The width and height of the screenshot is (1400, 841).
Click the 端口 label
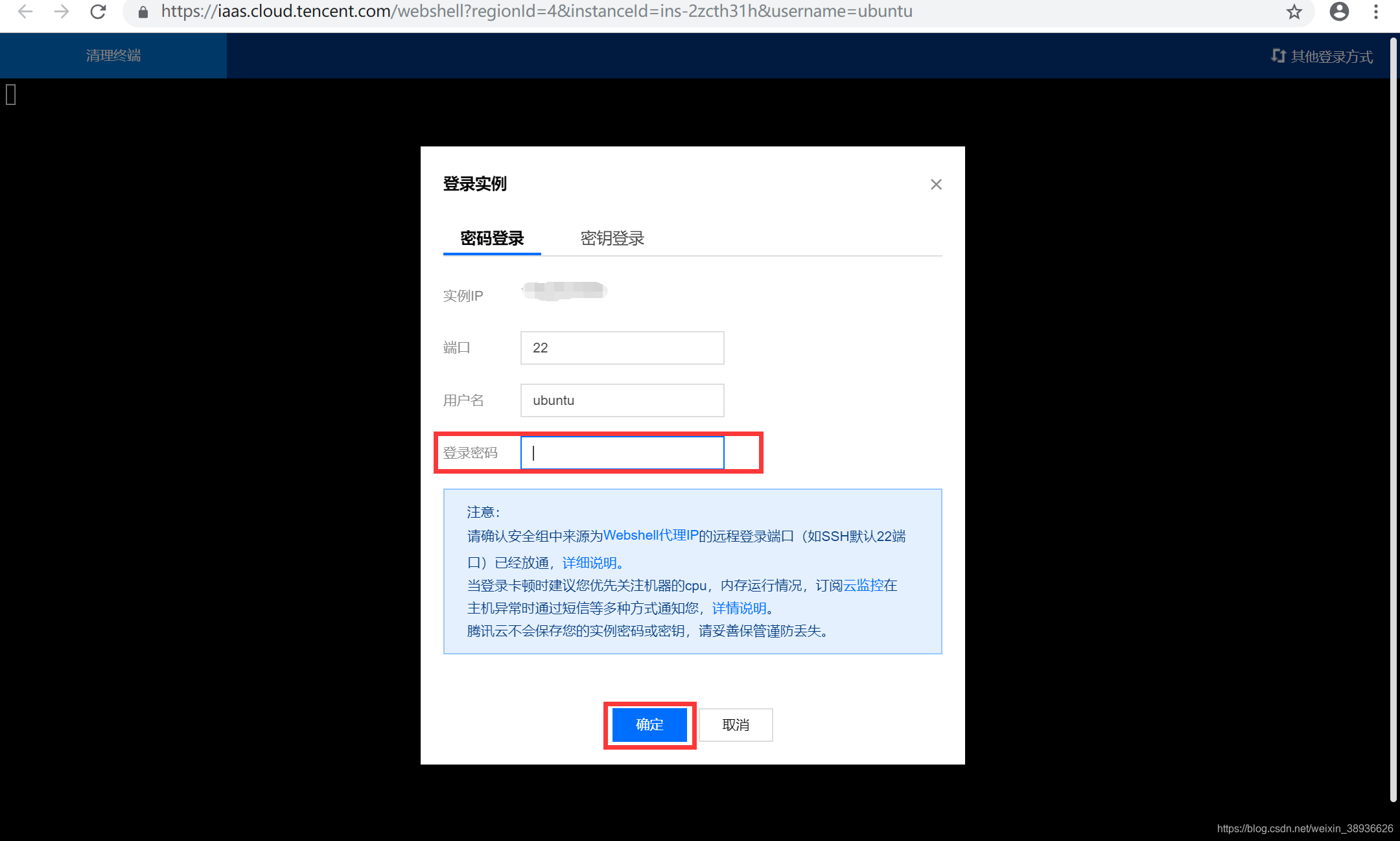point(457,348)
